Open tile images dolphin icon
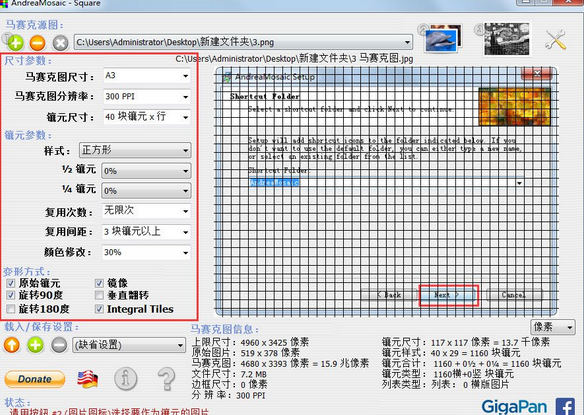The image size is (584, 415). click(x=443, y=38)
